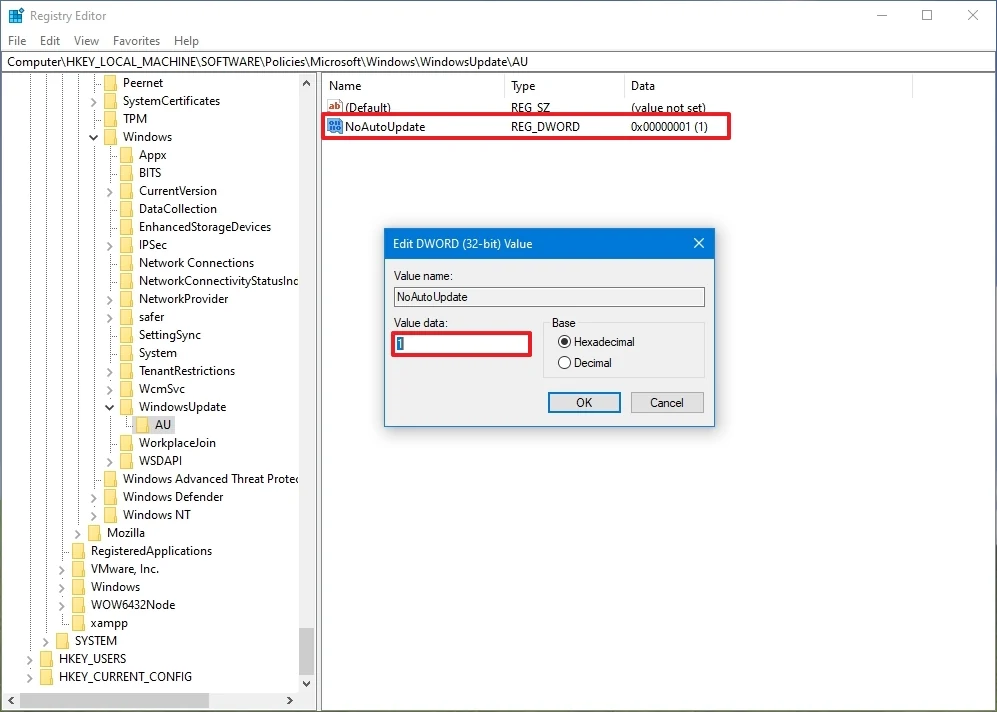This screenshot has width=997, height=712.
Task: Close the Edit DWORD dialog with X
Action: click(x=699, y=243)
